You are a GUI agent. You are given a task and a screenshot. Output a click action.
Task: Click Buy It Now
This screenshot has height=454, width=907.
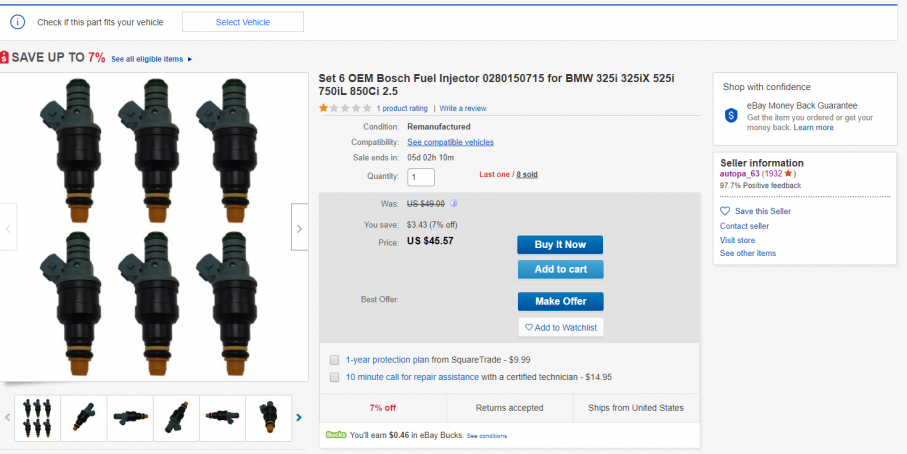(560, 245)
